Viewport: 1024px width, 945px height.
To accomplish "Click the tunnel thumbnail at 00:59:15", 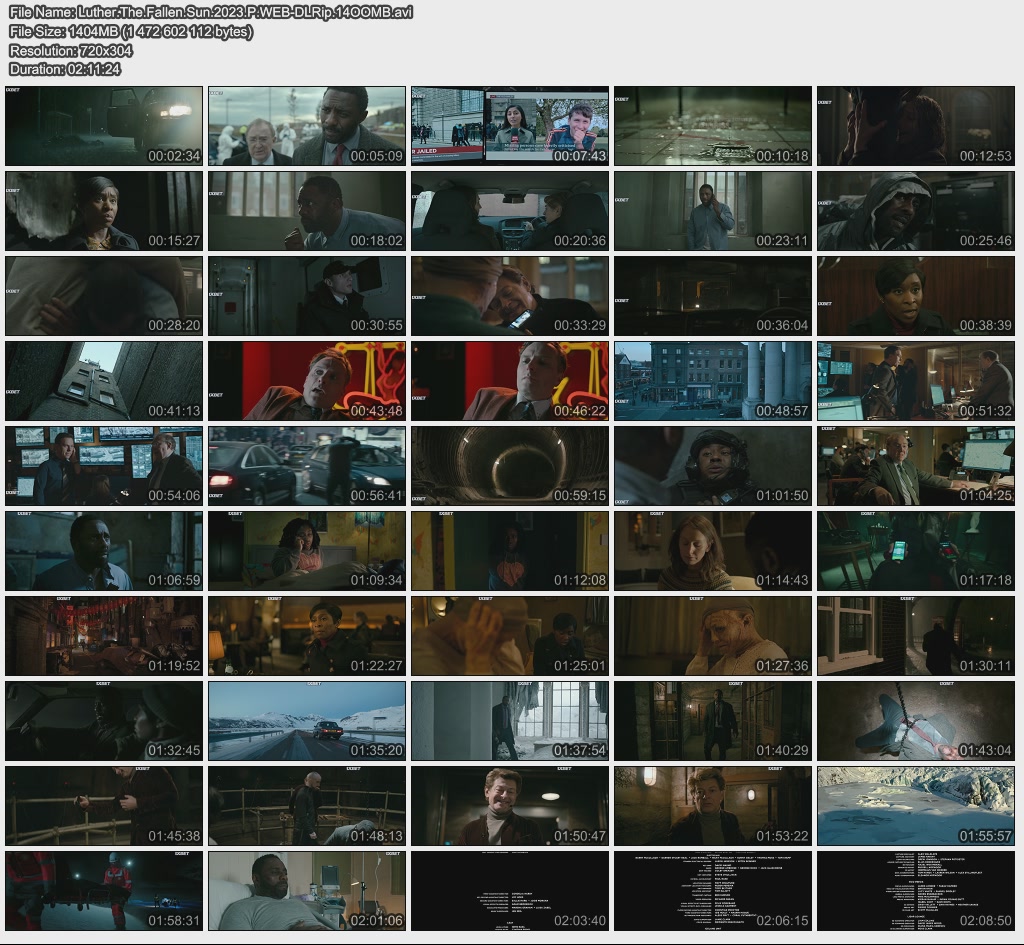I will 510,466.
